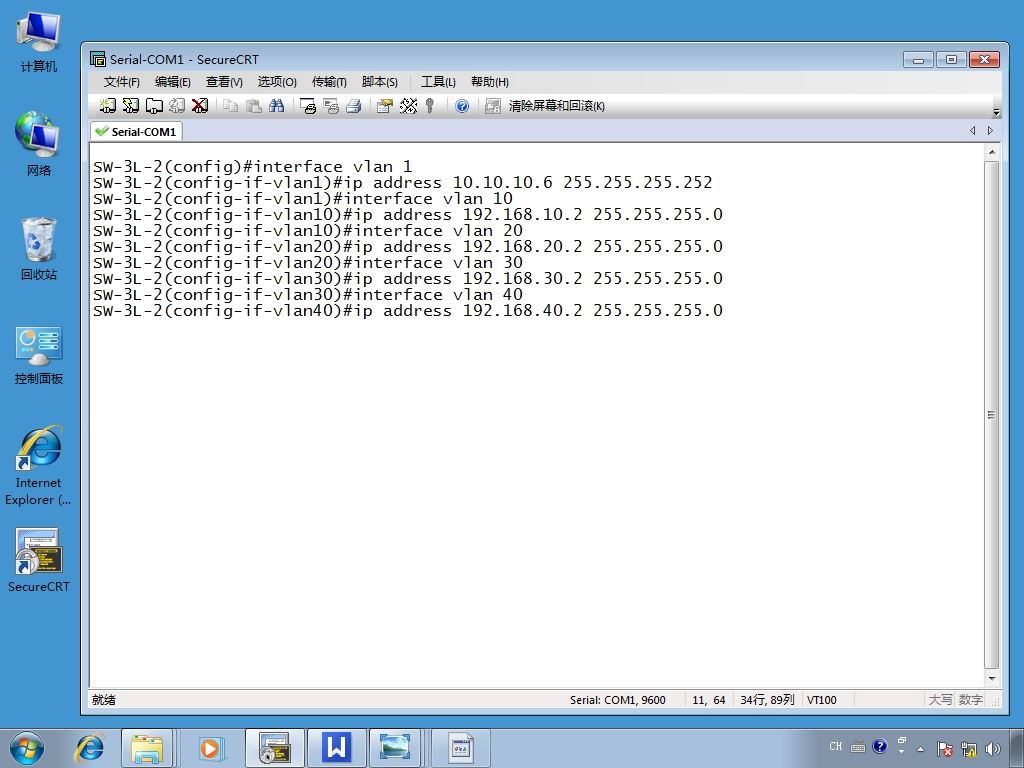This screenshot has width=1024, height=768.
Task: Click the 'interface vlan 40' command line
Action: pos(308,295)
